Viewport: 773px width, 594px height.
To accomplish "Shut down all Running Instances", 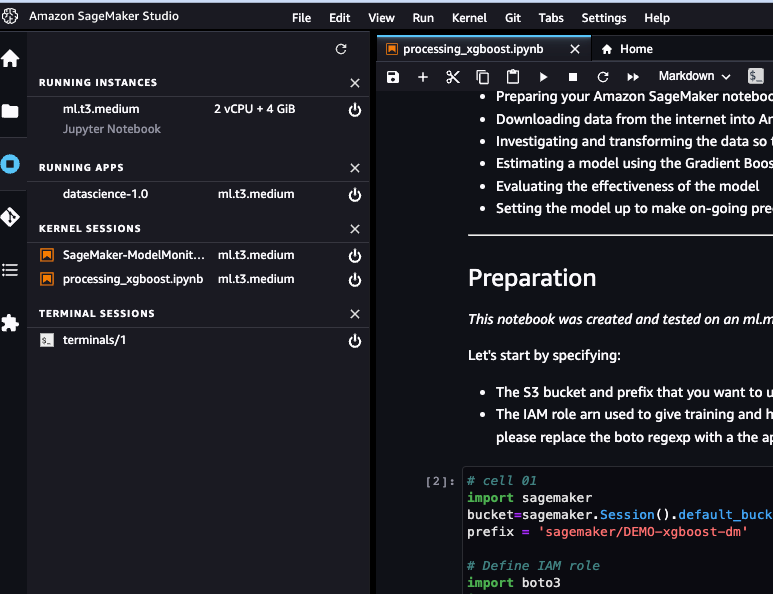I will click(355, 83).
